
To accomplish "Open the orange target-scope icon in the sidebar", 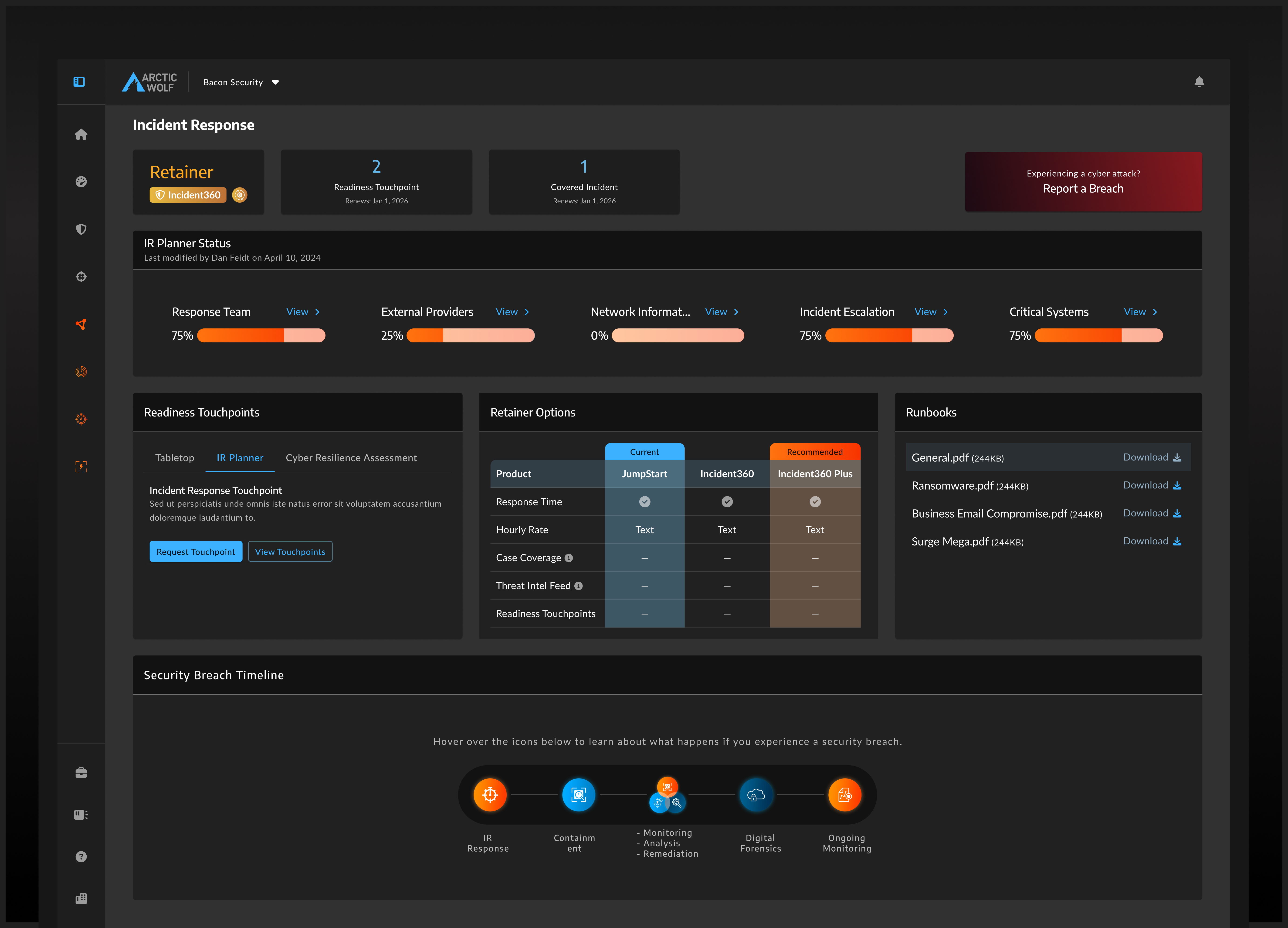I will pyautogui.click(x=81, y=419).
